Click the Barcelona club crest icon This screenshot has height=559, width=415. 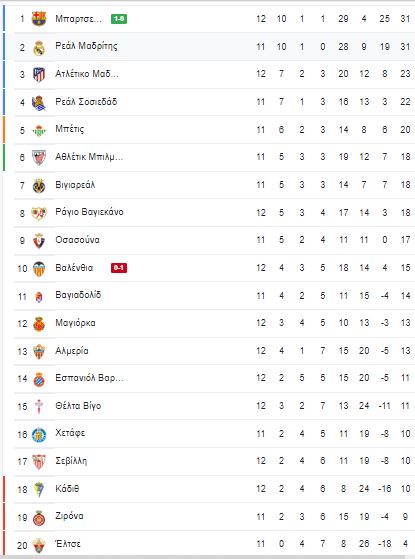point(39,19)
